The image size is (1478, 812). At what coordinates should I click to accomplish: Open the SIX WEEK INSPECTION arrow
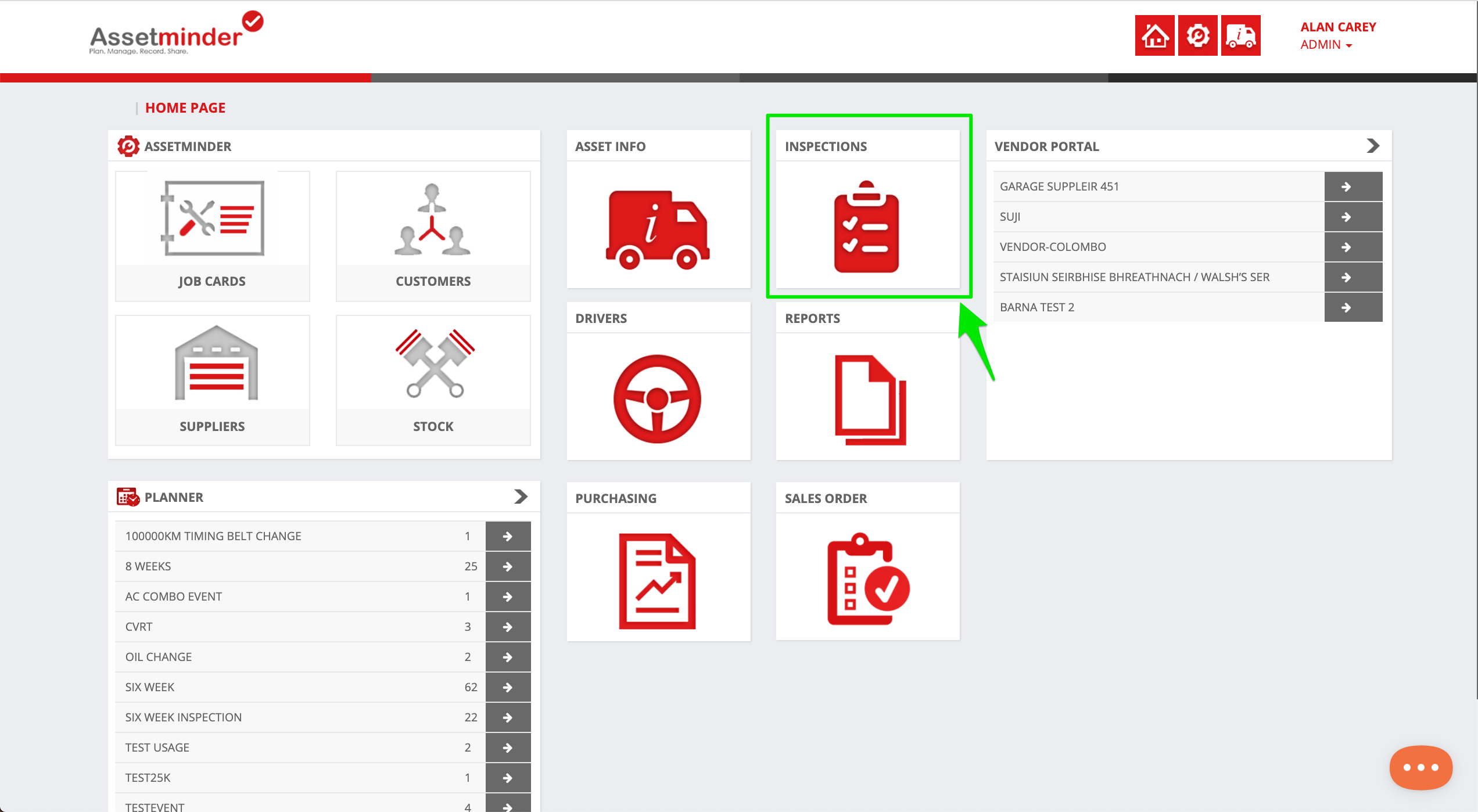click(x=508, y=717)
